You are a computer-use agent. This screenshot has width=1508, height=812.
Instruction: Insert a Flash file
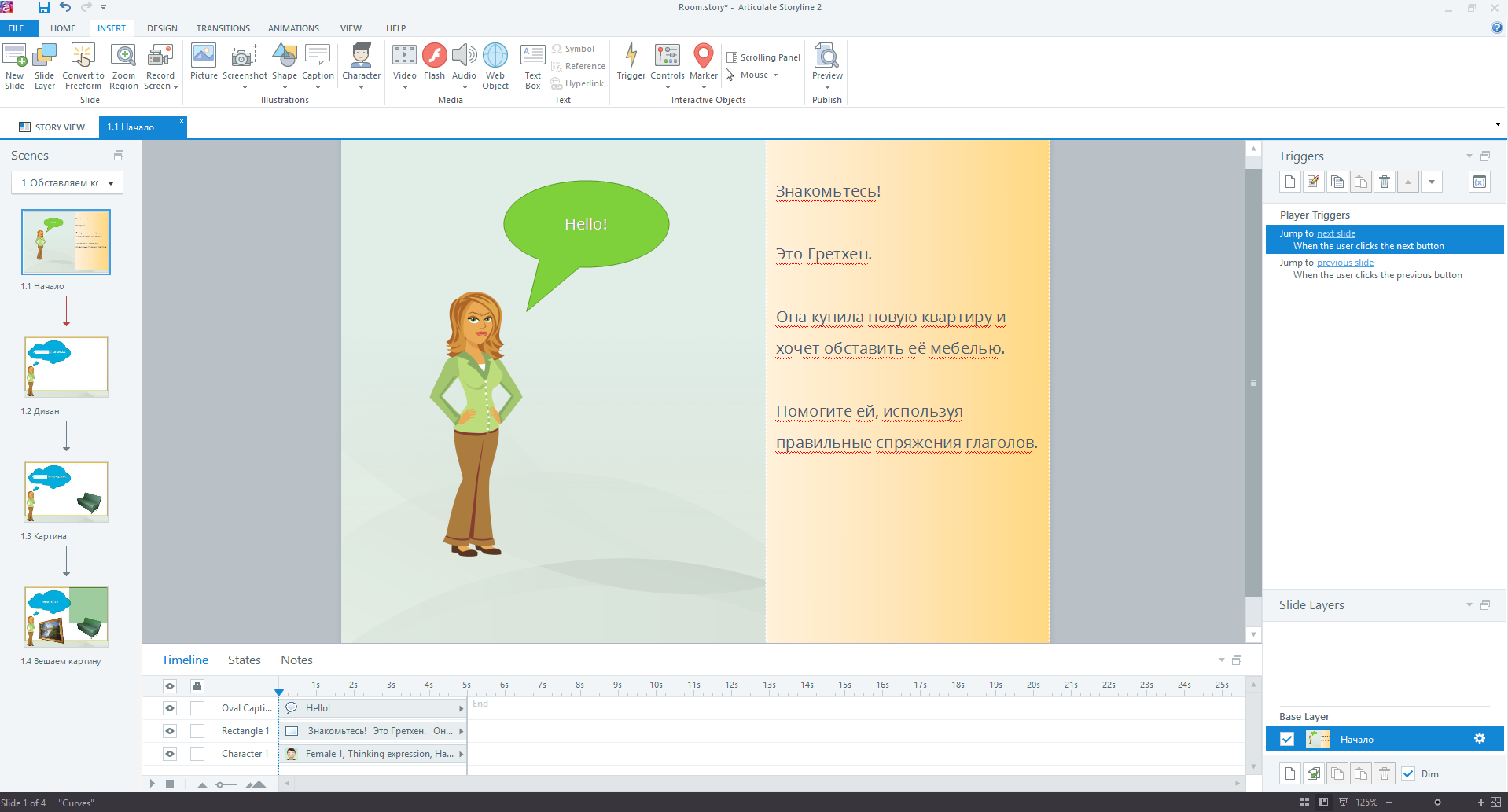pyautogui.click(x=434, y=62)
